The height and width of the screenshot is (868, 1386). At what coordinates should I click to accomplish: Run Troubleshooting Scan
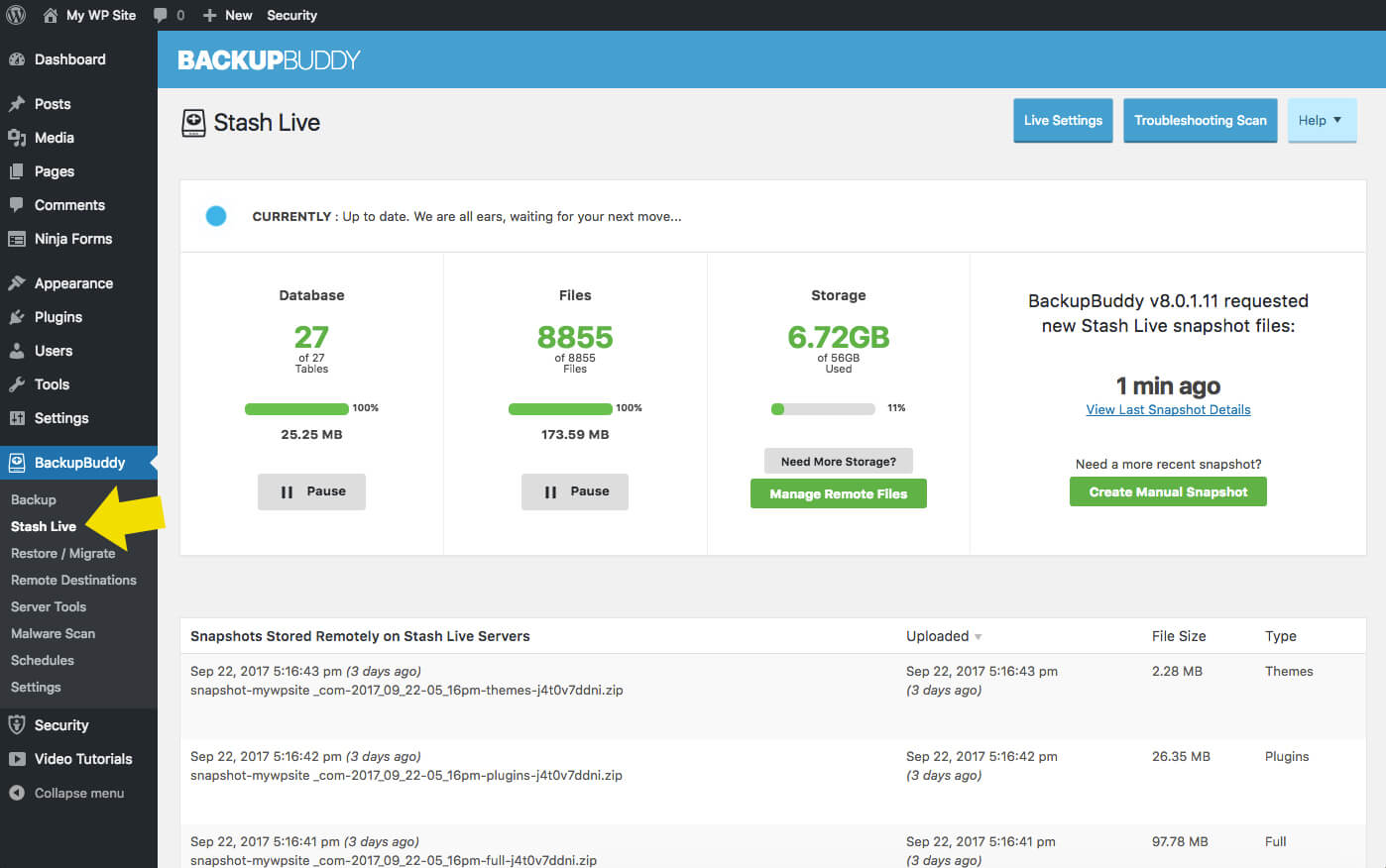tap(1201, 120)
